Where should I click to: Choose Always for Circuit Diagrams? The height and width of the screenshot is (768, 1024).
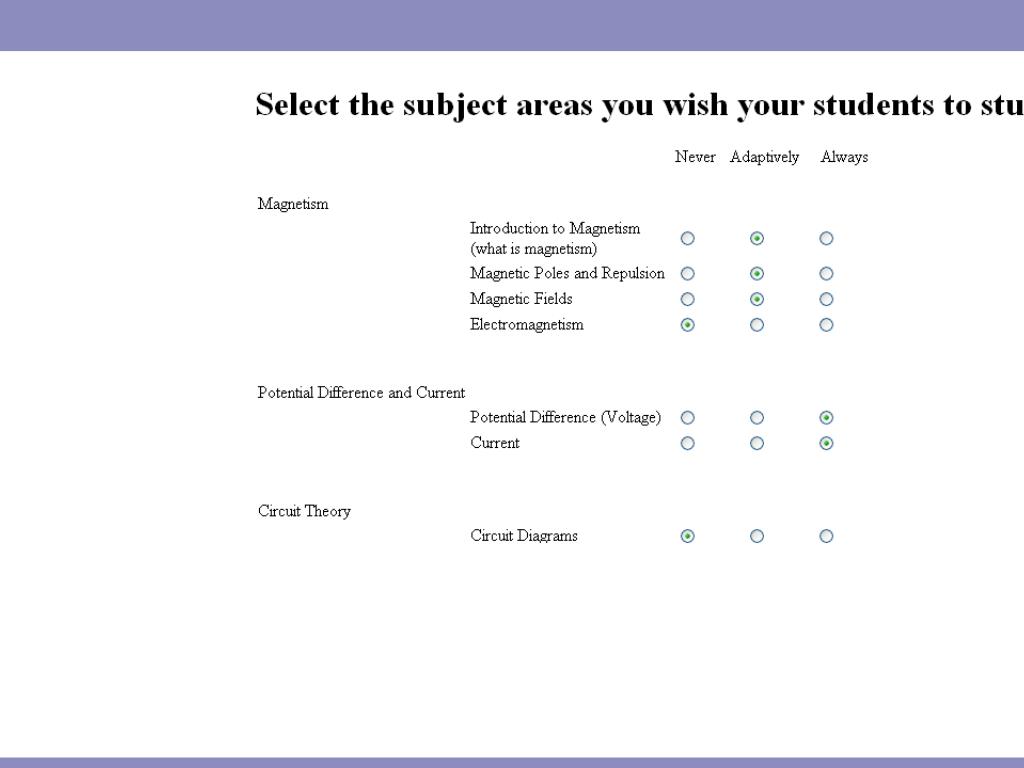pos(826,536)
